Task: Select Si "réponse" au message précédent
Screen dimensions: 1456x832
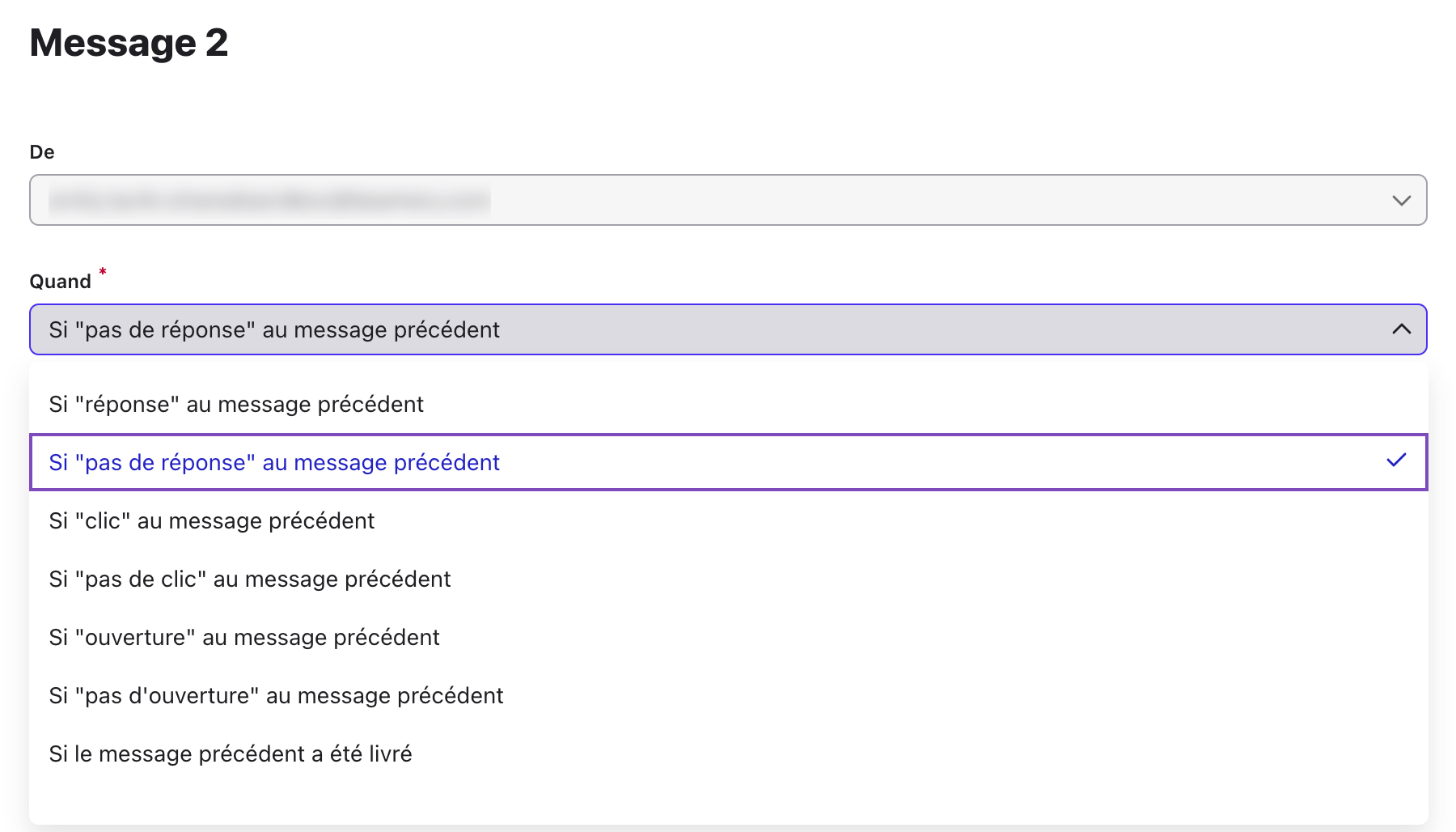Action: click(728, 404)
